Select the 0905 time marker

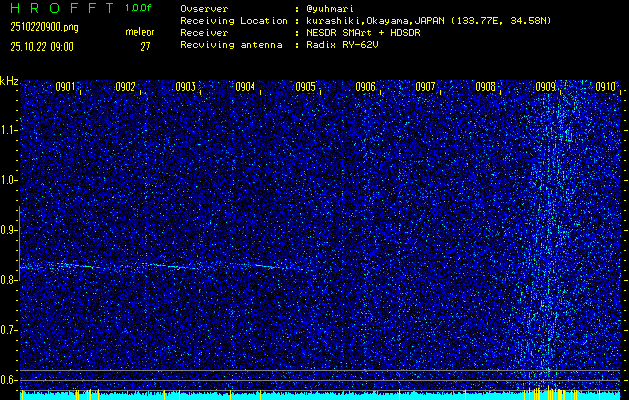pos(306,87)
